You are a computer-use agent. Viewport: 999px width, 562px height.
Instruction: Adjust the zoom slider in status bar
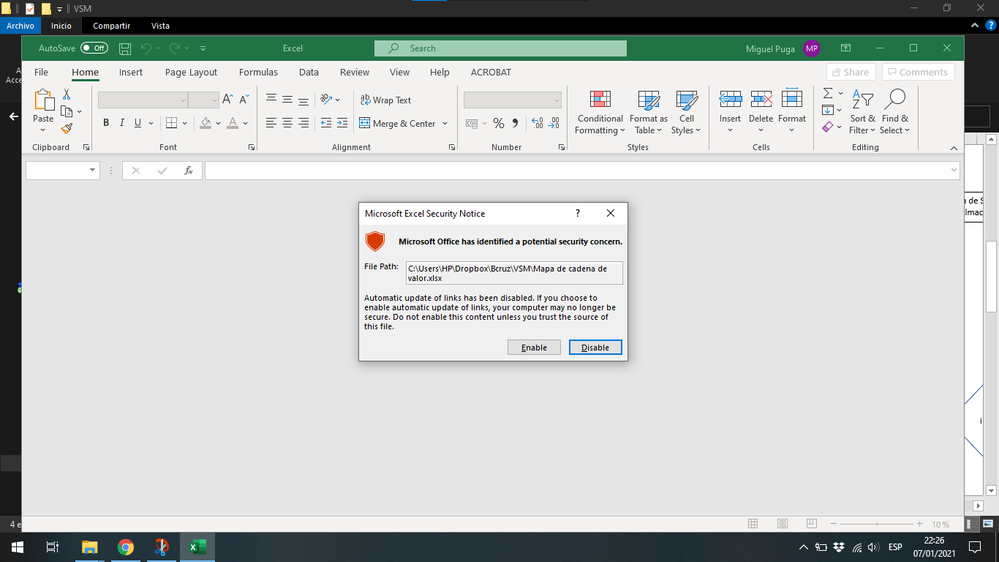(x=877, y=524)
